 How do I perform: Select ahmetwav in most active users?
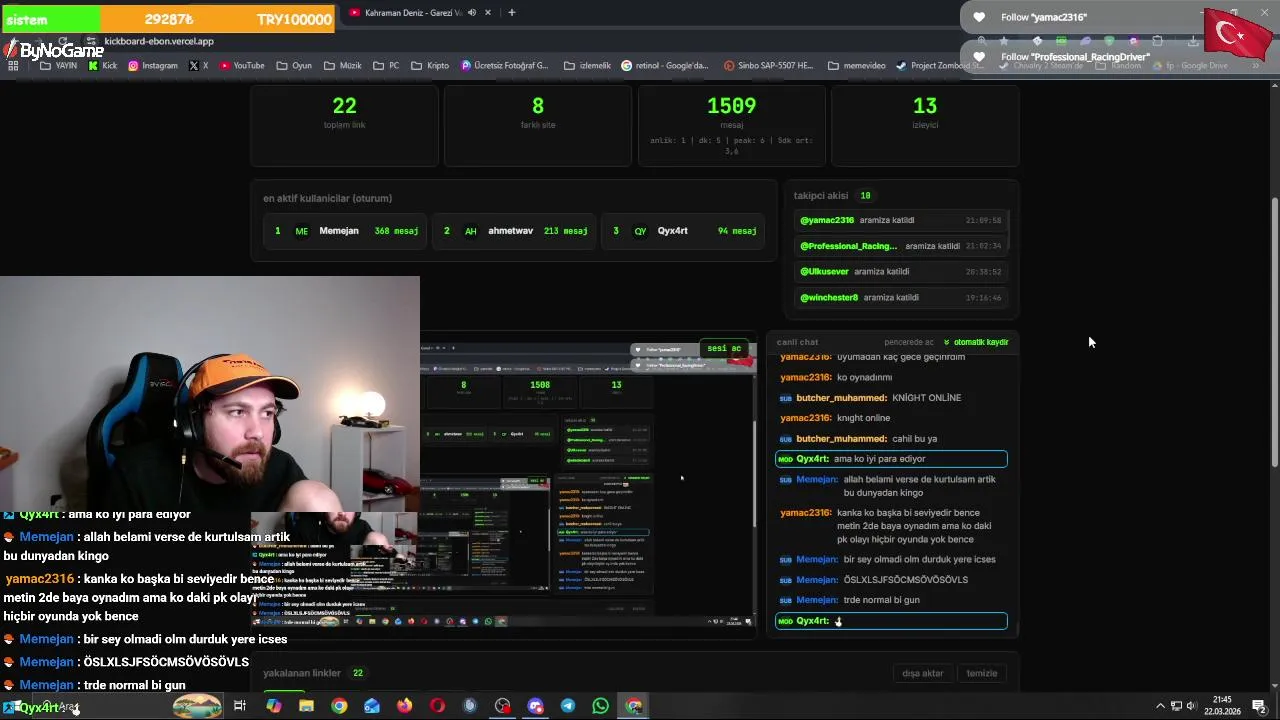pos(516,231)
